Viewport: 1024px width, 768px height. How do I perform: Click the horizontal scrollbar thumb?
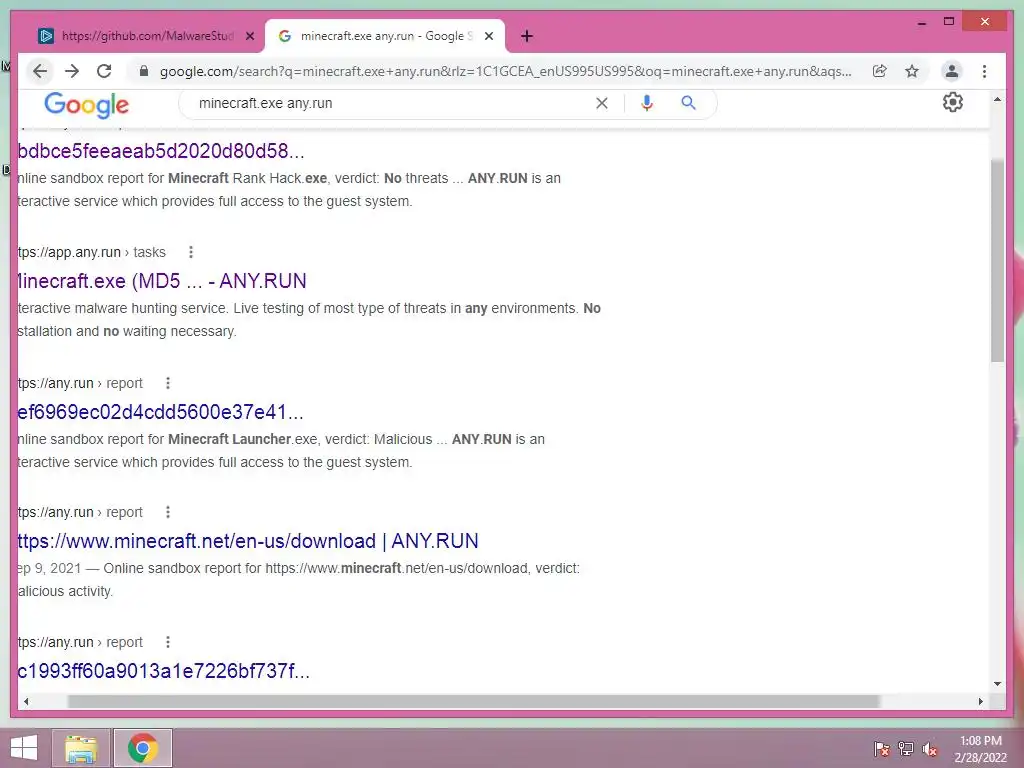pyautogui.click(x=474, y=701)
